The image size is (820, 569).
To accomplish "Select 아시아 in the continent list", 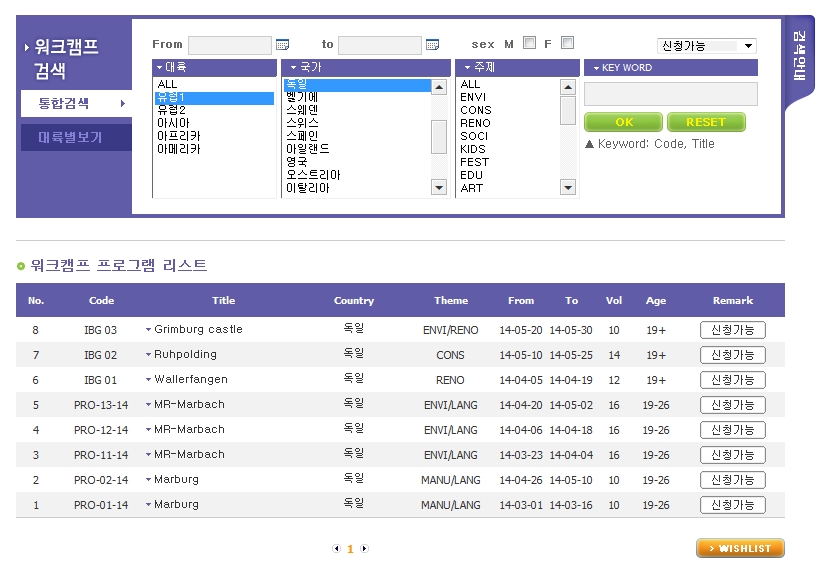I will 173,123.
